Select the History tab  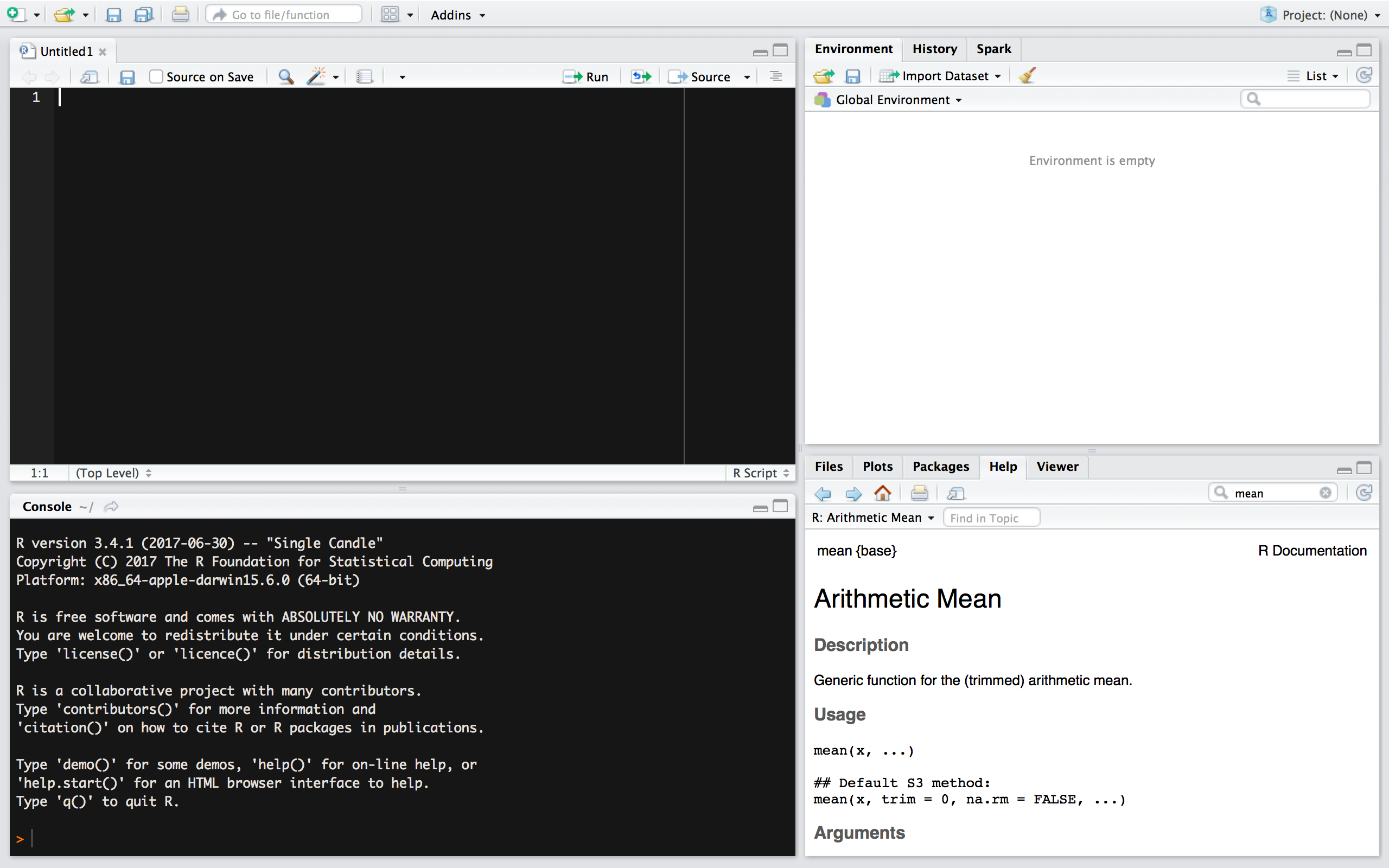[x=933, y=48]
